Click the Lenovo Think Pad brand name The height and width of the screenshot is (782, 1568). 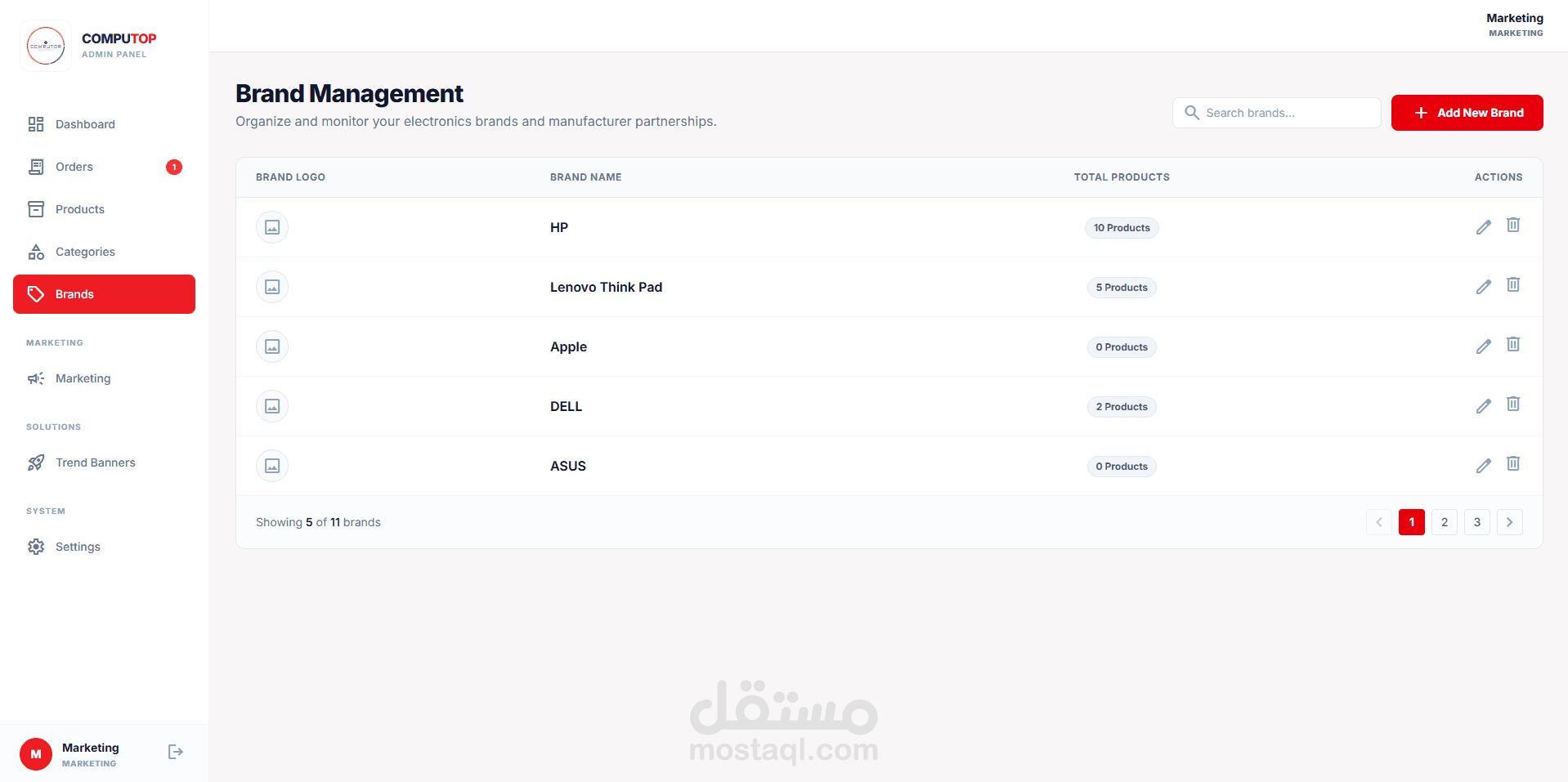pos(606,287)
